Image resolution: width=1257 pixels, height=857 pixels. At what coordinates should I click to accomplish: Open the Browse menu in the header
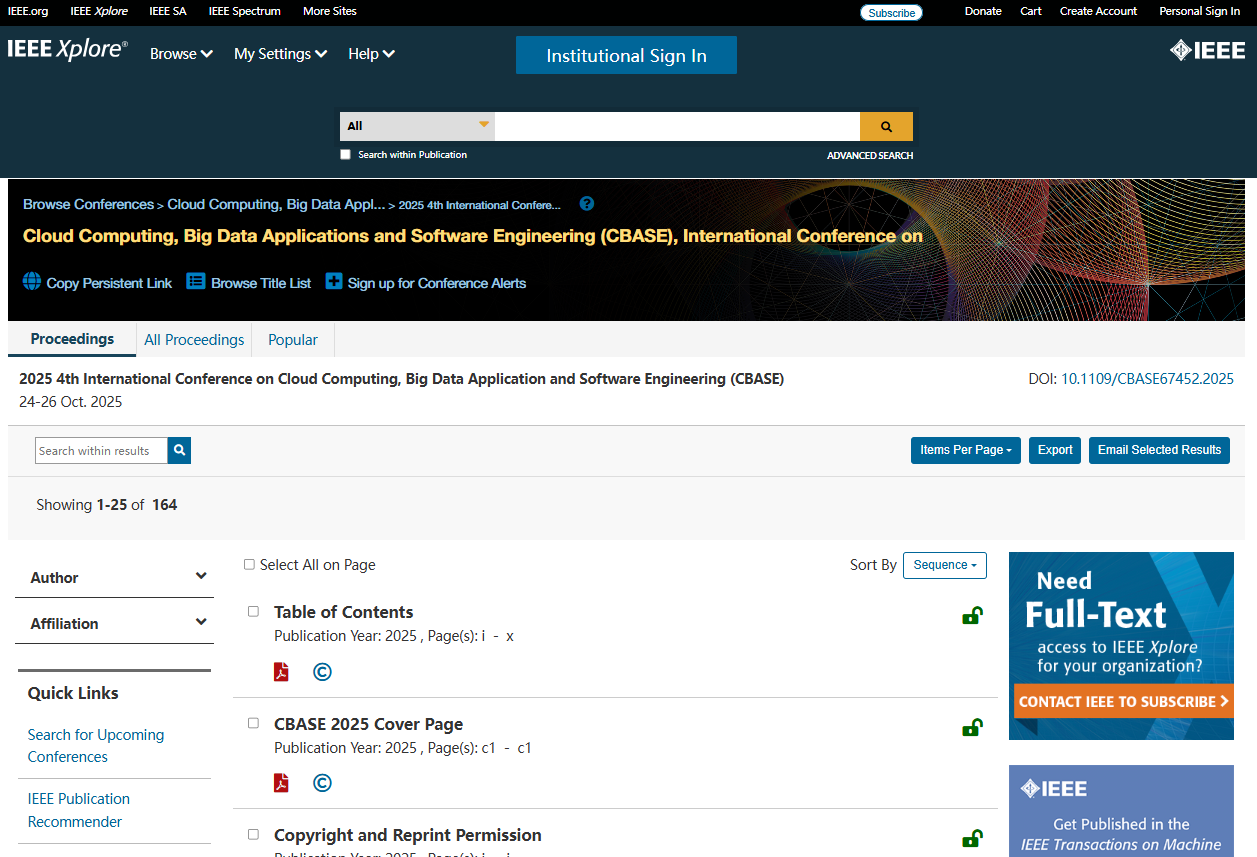click(x=181, y=54)
